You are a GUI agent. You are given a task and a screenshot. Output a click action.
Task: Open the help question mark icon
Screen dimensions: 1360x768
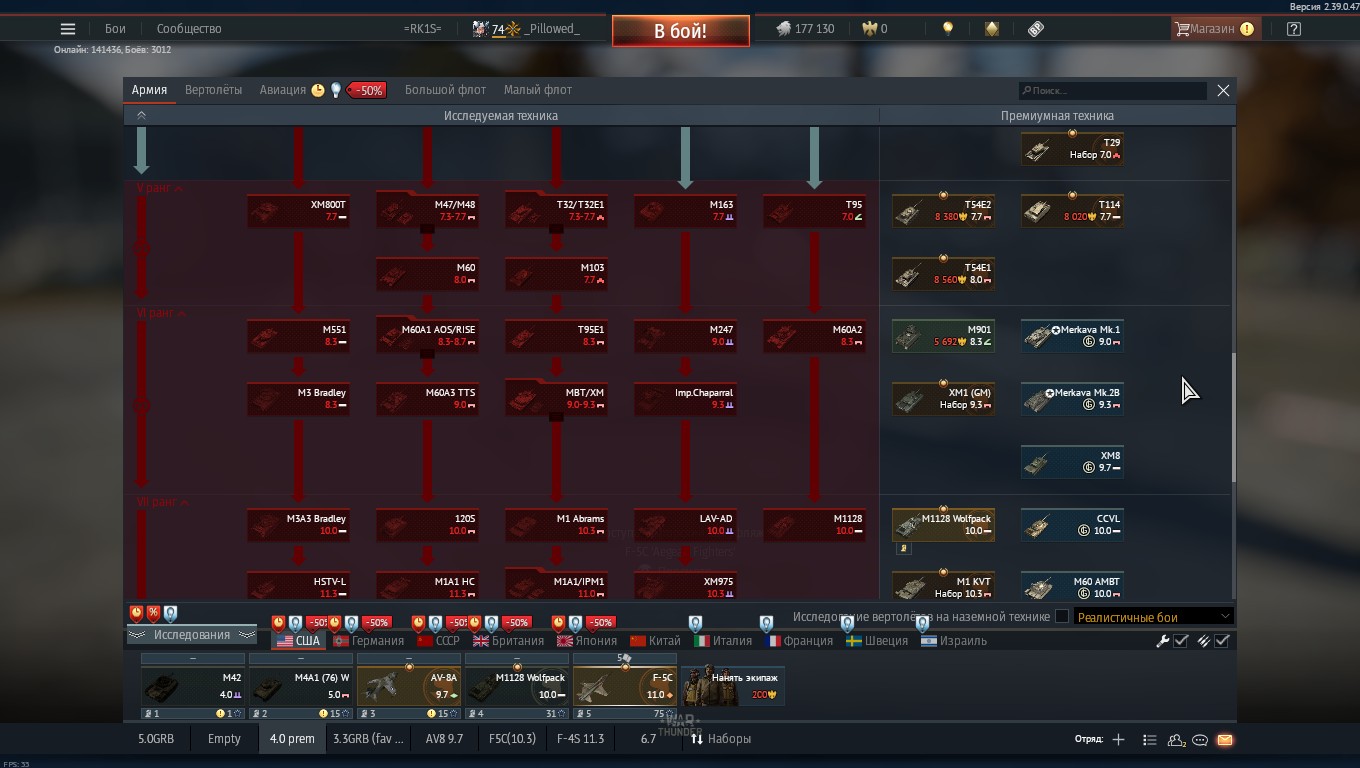coord(1294,29)
